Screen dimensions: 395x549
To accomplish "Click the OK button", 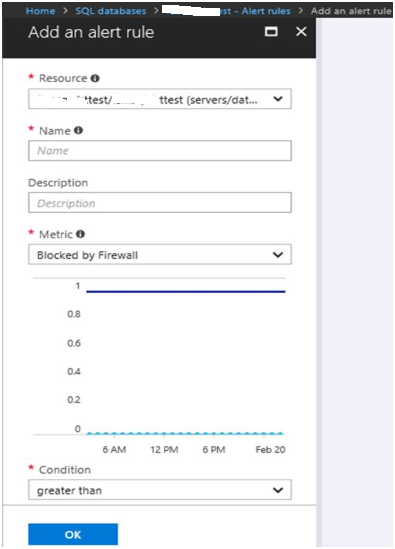I will [73, 534].
